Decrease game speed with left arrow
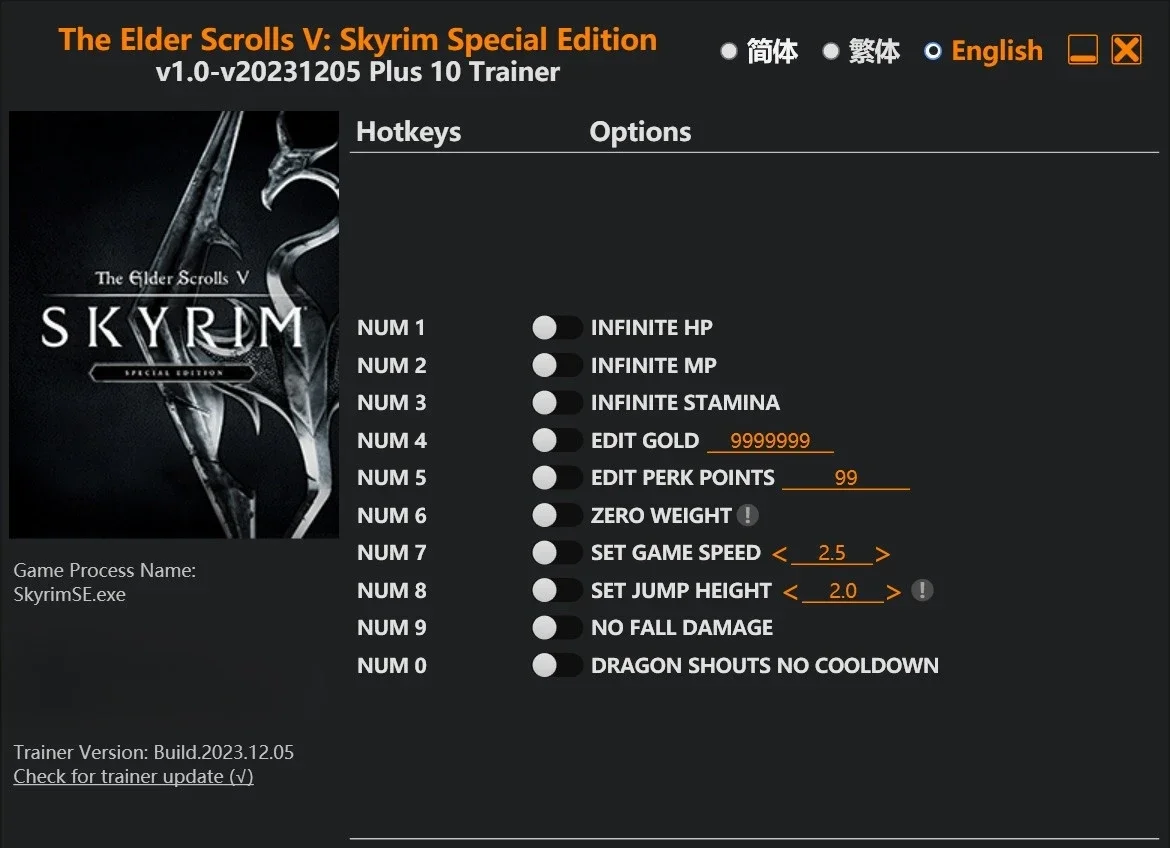 coord(780,554)
